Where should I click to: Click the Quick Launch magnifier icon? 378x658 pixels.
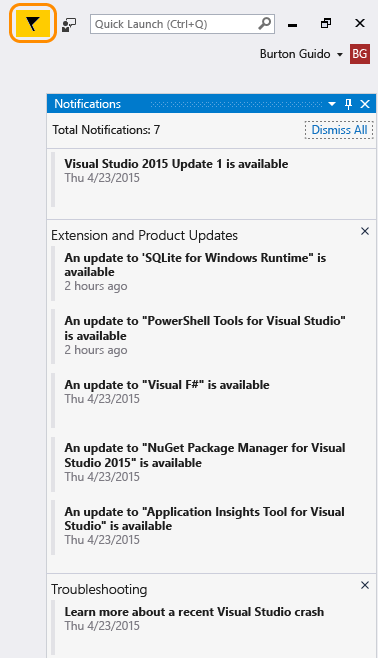[x=264, y=24]
